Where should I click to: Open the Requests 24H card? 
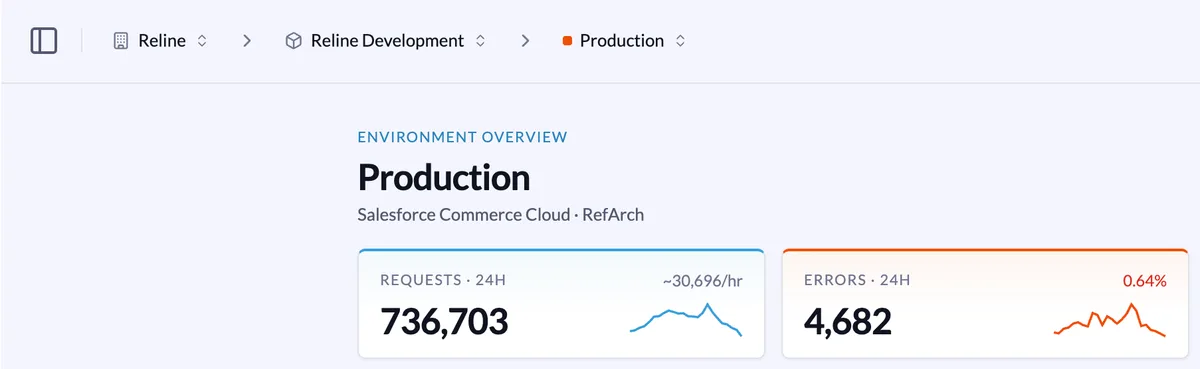(x=561, y=303)
